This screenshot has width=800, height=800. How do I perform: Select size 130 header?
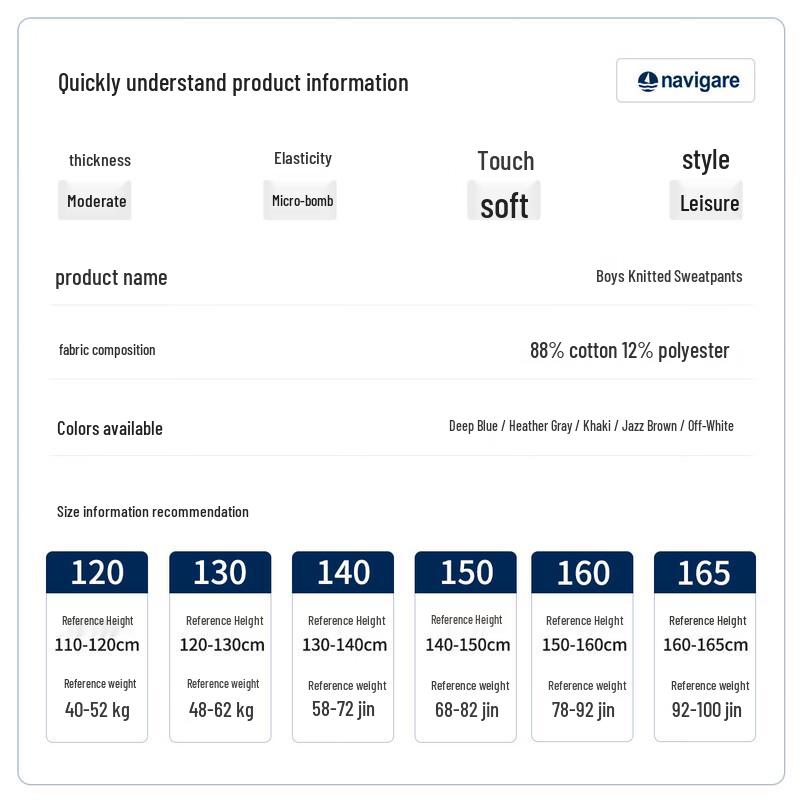220,572
